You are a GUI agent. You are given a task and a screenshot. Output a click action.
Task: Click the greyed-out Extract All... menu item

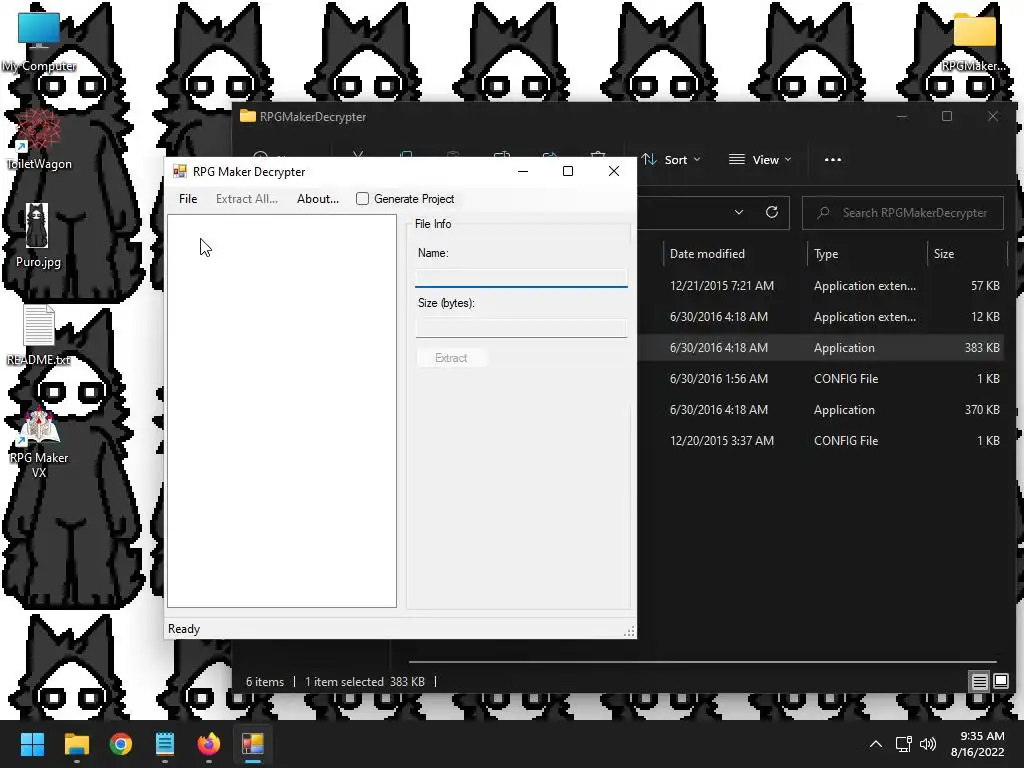(246, 199)
